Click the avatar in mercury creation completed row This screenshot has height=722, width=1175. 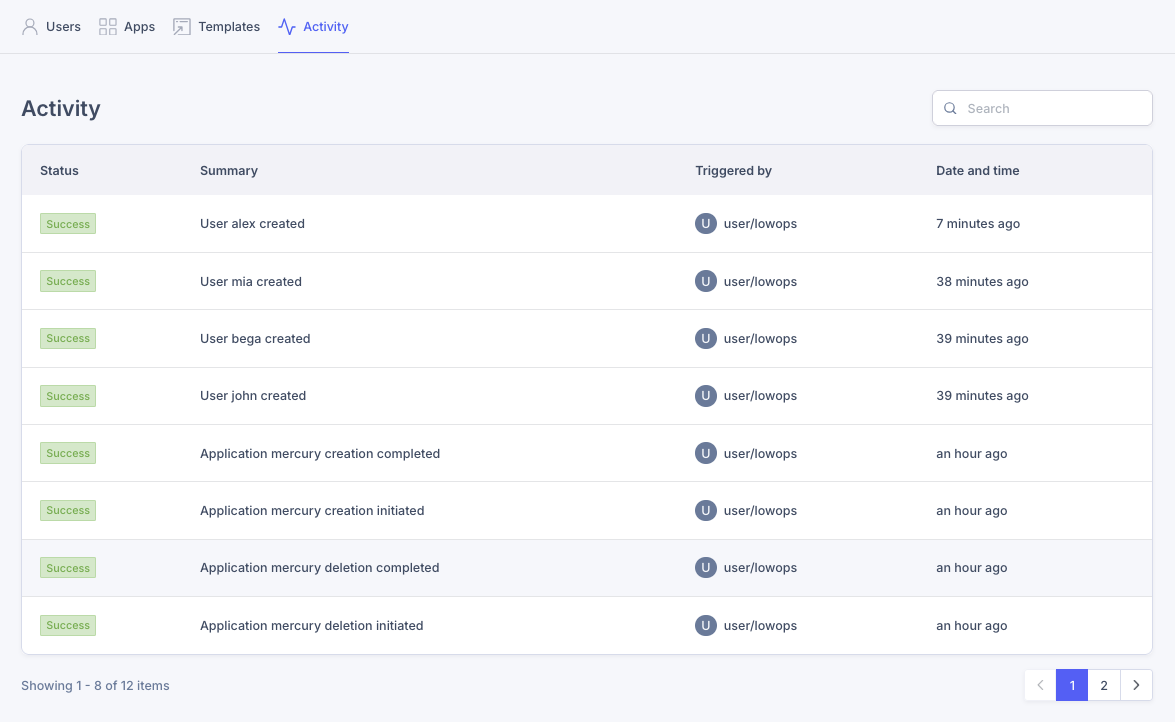tap(706, 453)
